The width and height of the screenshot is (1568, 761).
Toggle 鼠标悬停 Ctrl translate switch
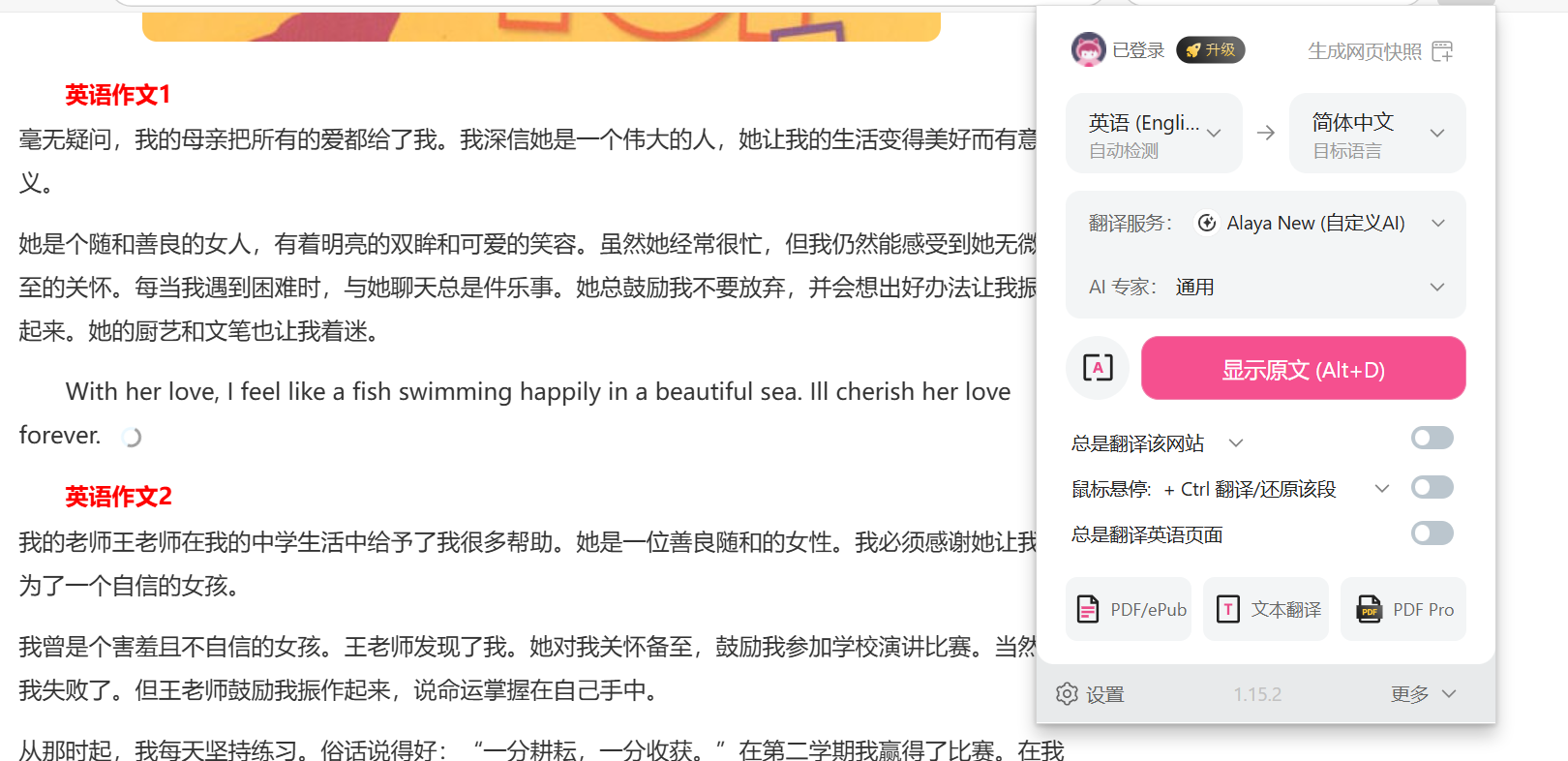1432,487
